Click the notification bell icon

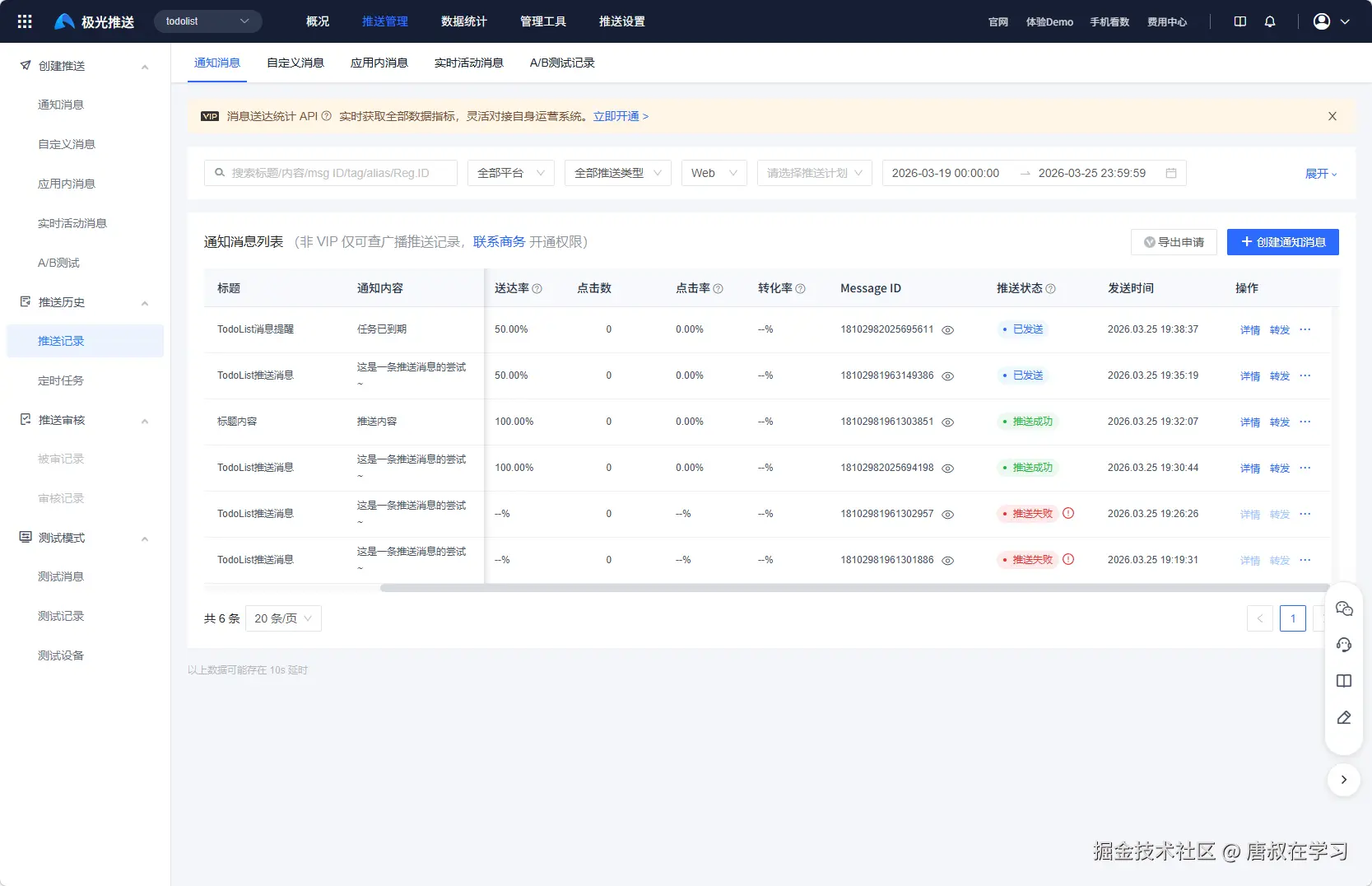[x=1270, y=21]
